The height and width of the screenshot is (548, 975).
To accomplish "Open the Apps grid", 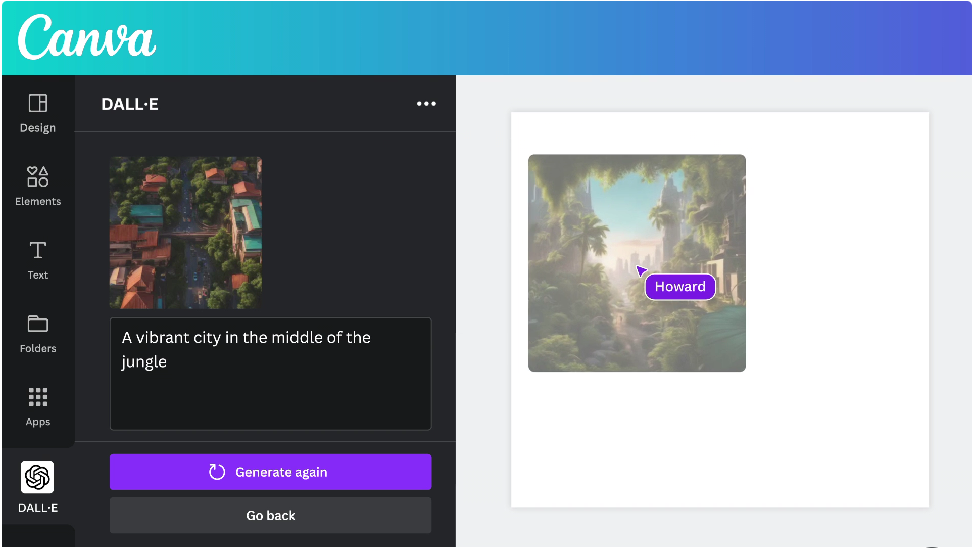I will tap(38, 406).
